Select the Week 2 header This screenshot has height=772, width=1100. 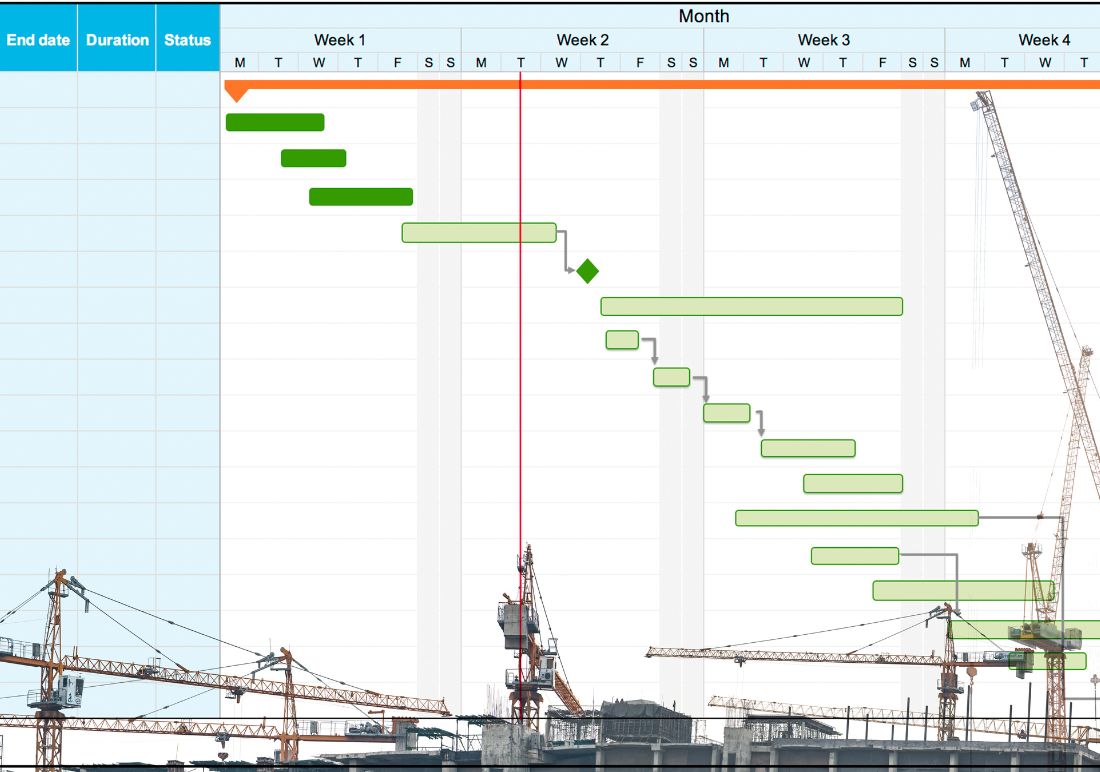582,41
